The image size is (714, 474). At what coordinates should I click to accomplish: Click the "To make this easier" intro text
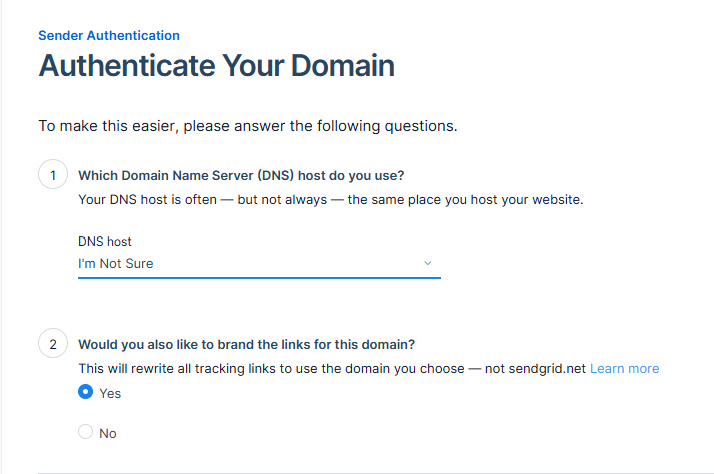(x=248, y=126)
